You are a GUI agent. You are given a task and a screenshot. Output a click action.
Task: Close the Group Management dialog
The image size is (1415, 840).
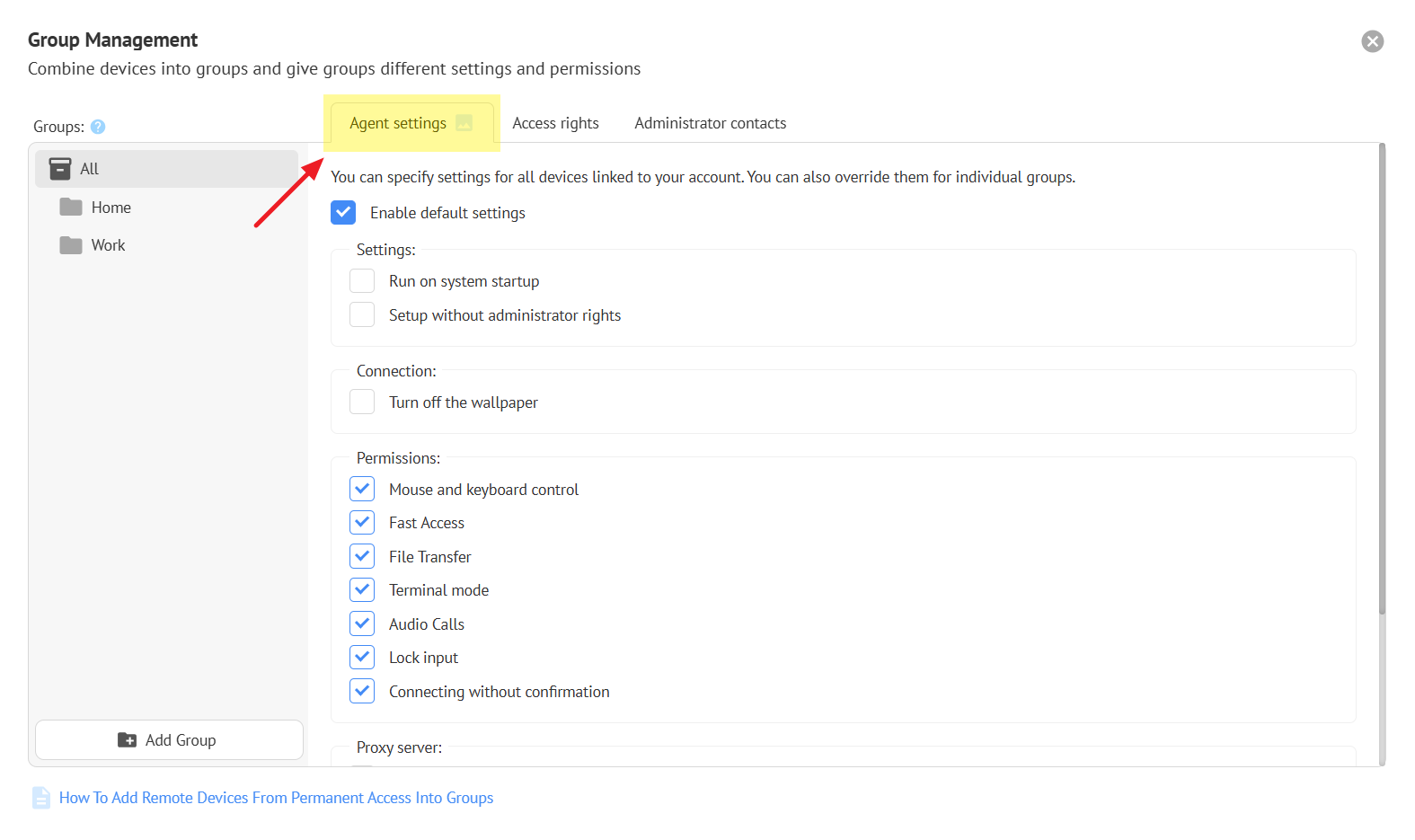[1372, 41]
